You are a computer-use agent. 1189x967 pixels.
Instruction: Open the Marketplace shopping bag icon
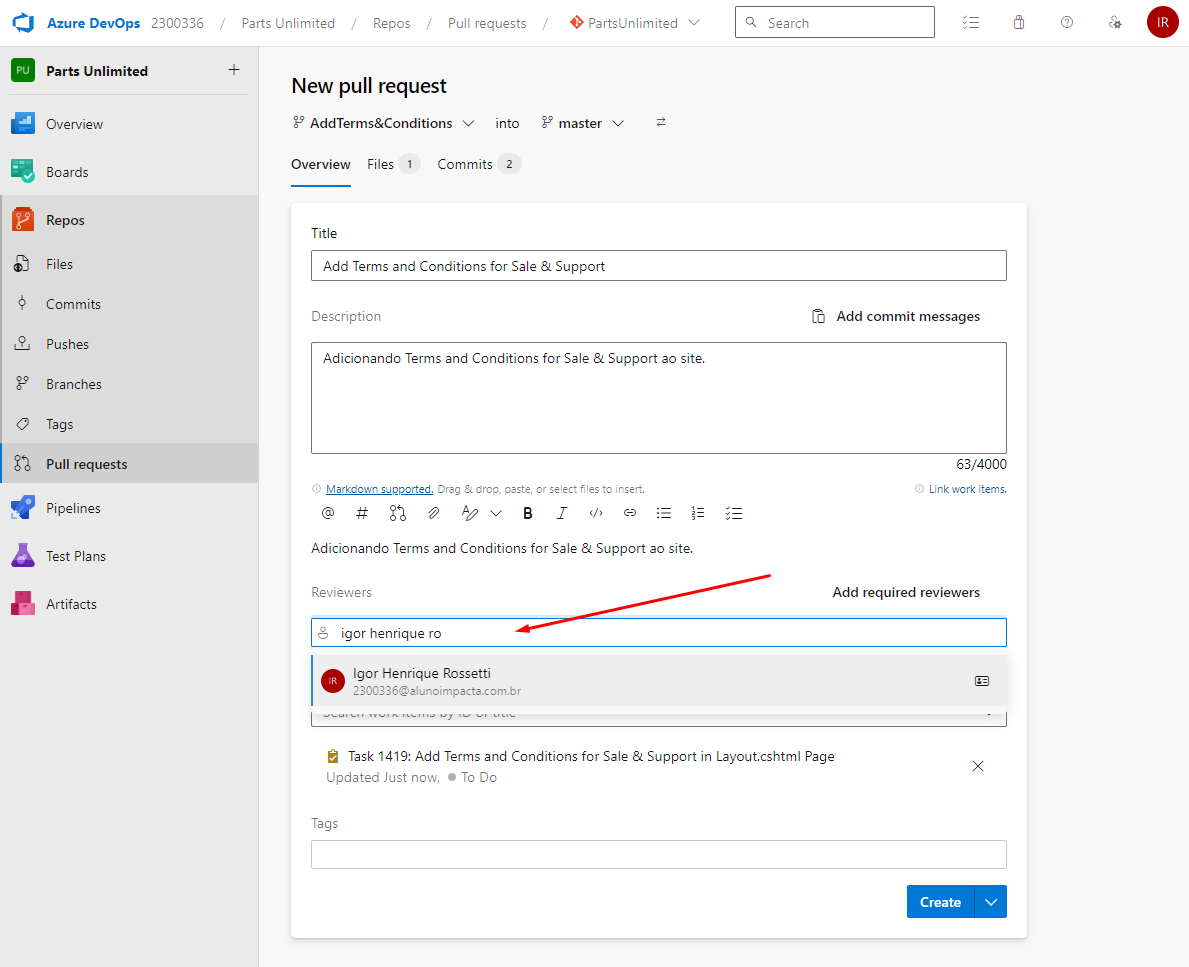pos(1018,23)
